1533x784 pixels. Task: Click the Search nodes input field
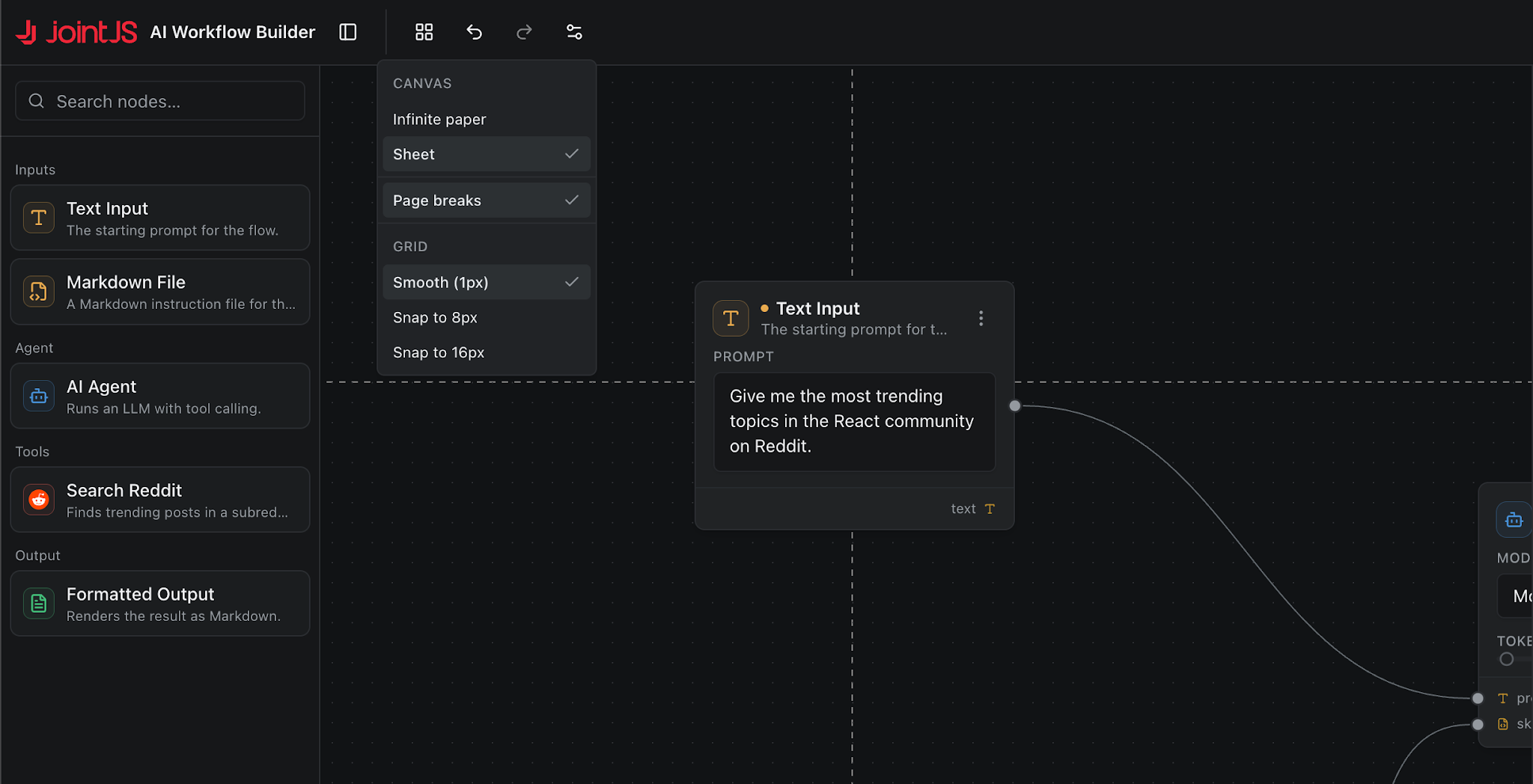tap(160, 101)
